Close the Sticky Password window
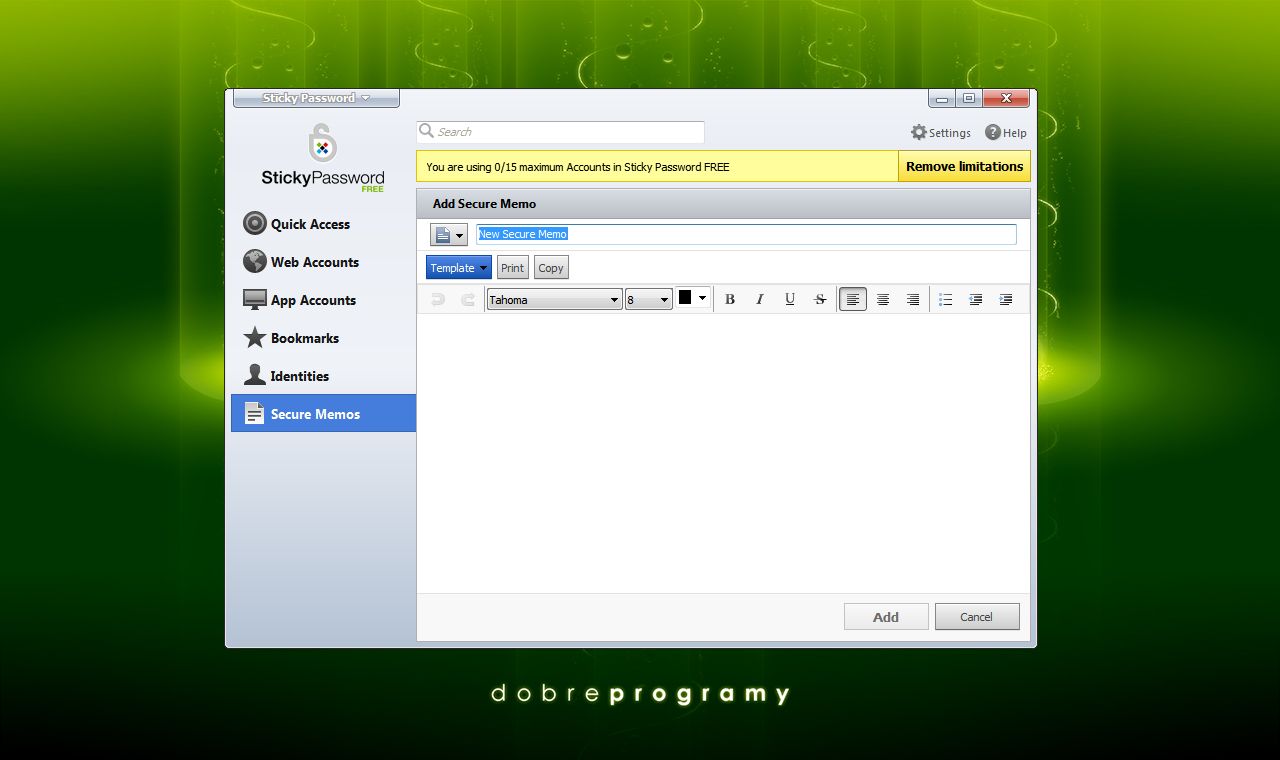1280x760 pixels. point(1006,98)
